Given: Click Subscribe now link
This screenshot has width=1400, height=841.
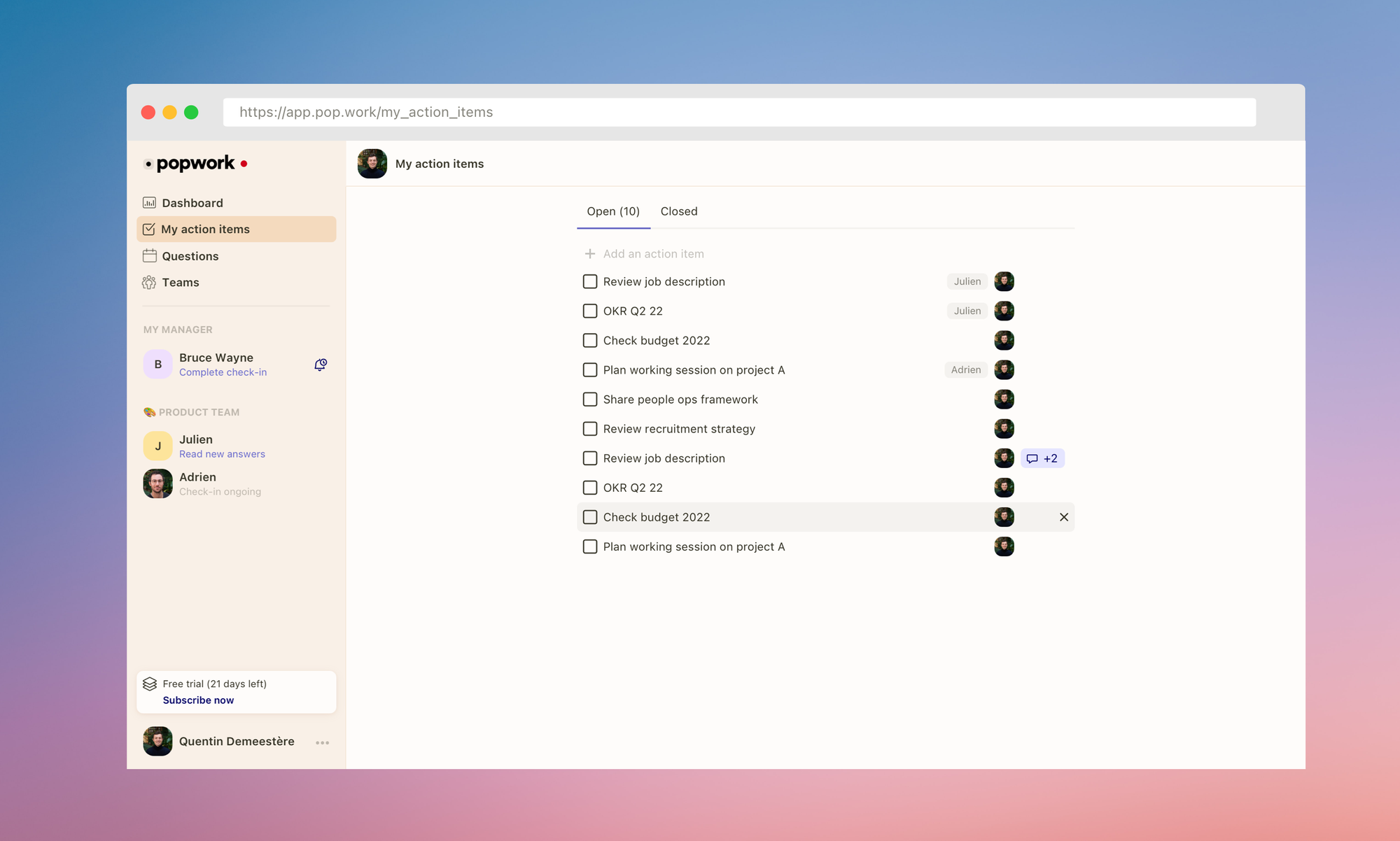Looking at the screenshot, I should tap(198, 700).
